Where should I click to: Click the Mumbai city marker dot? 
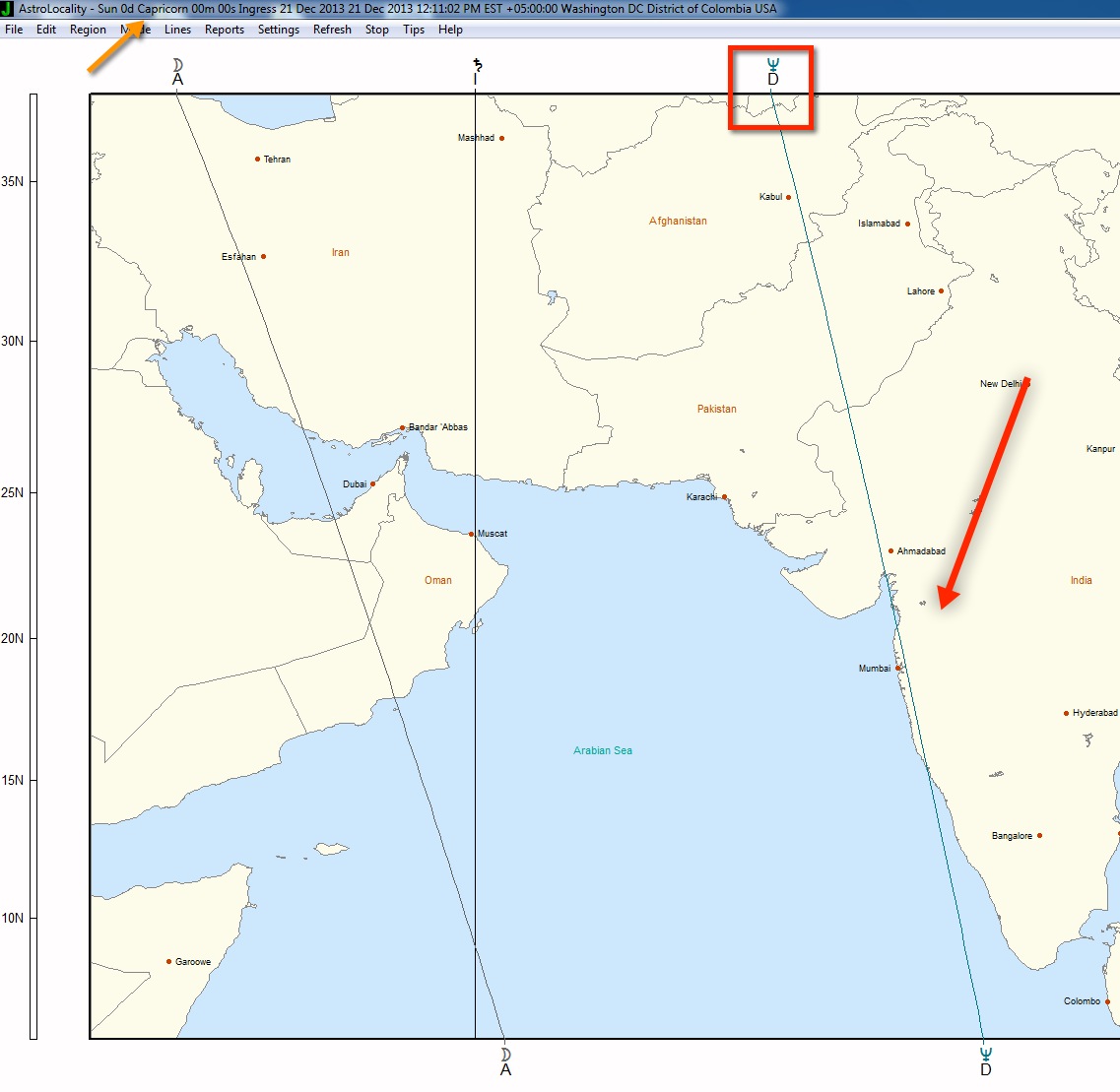pos(898,669)
